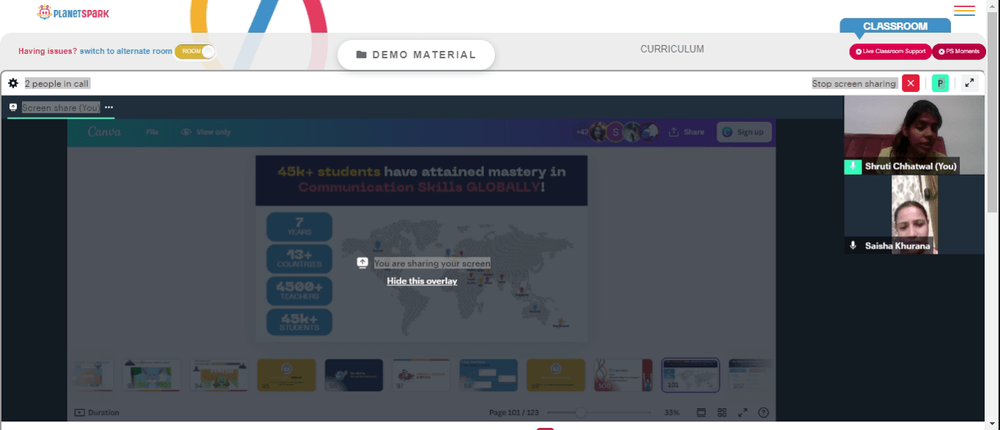Select slide thumbnail 102
1000x430 pixels.
click(750, 375)
